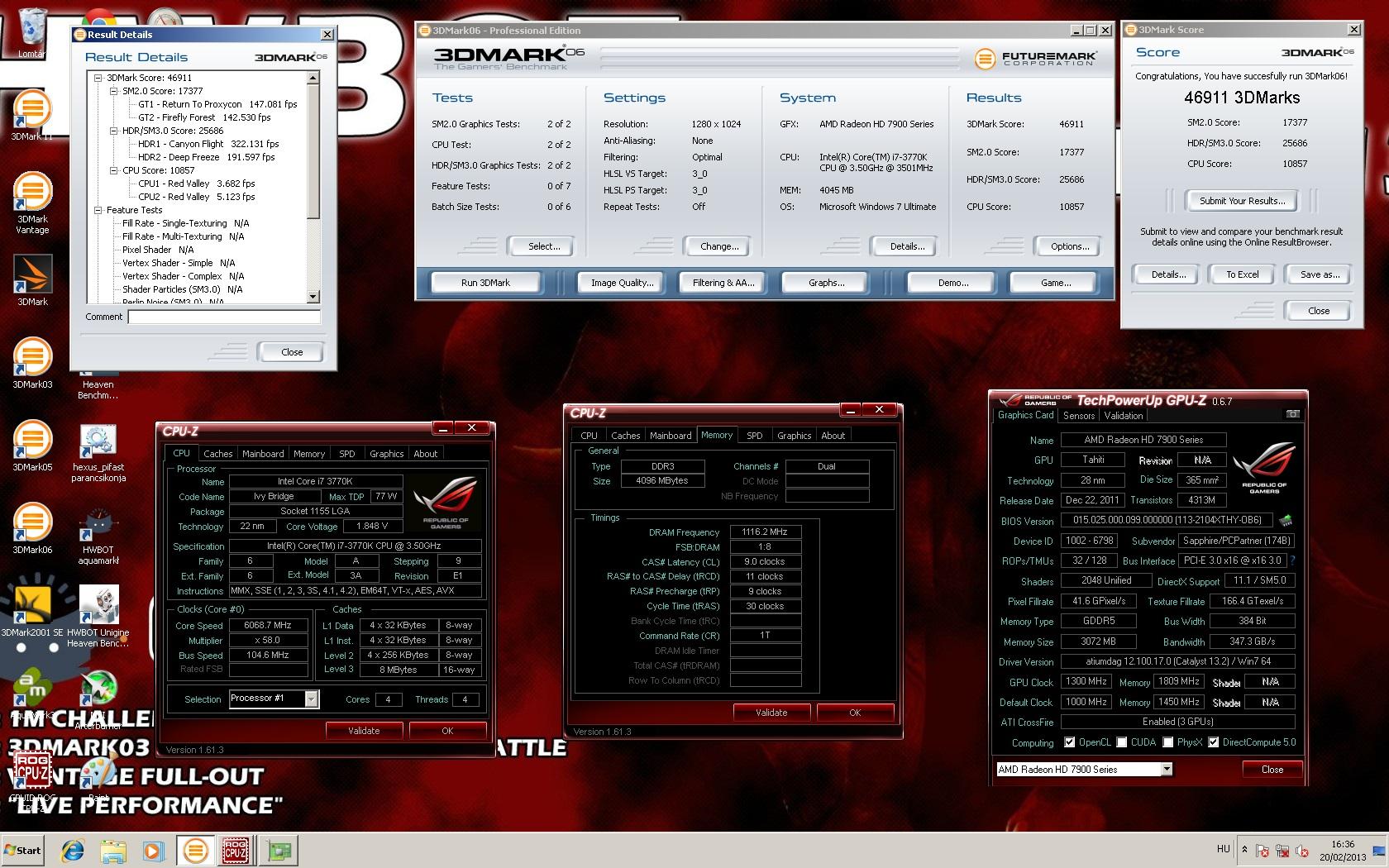This screenshot has height=868, width=1389.
Task: Open Windows Media Player on taskbar
Action: click(153, 850)
